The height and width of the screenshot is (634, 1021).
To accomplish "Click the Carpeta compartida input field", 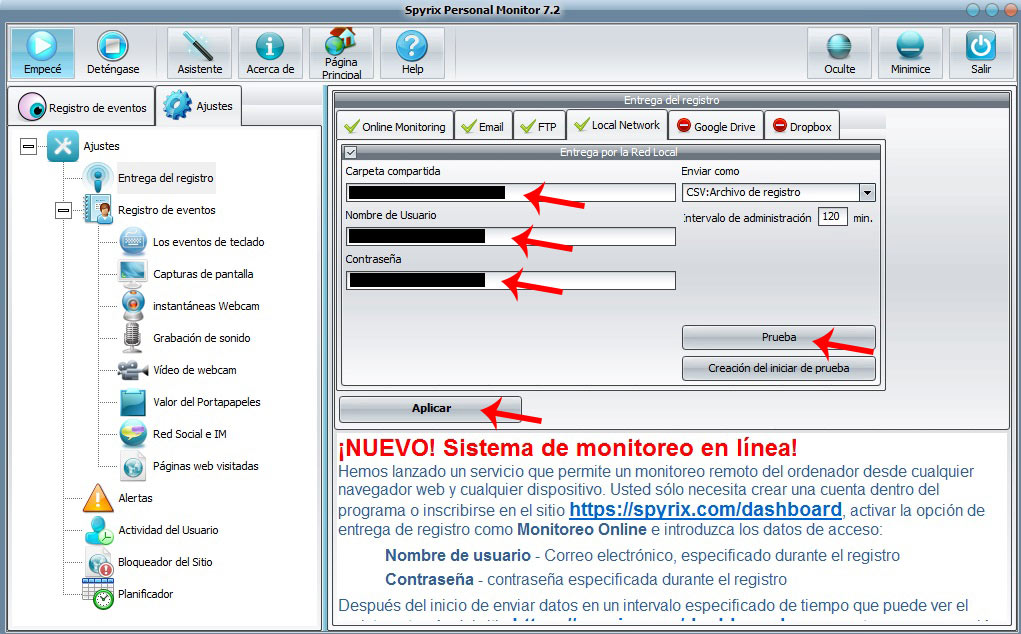I will pos(510,192).
